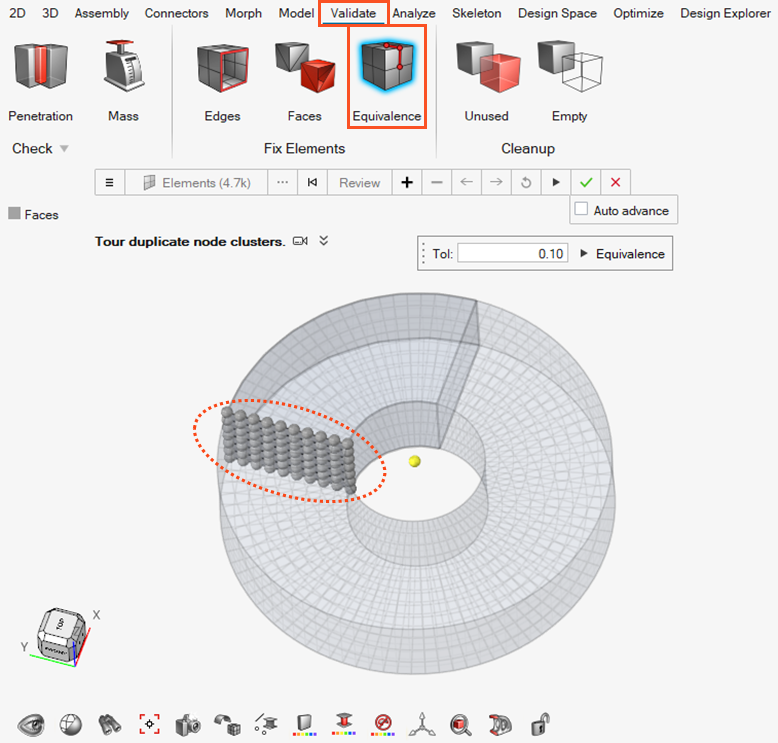778x743 pixels.
Task: Click the yellow center node in model
Action: tap(415, 462)
